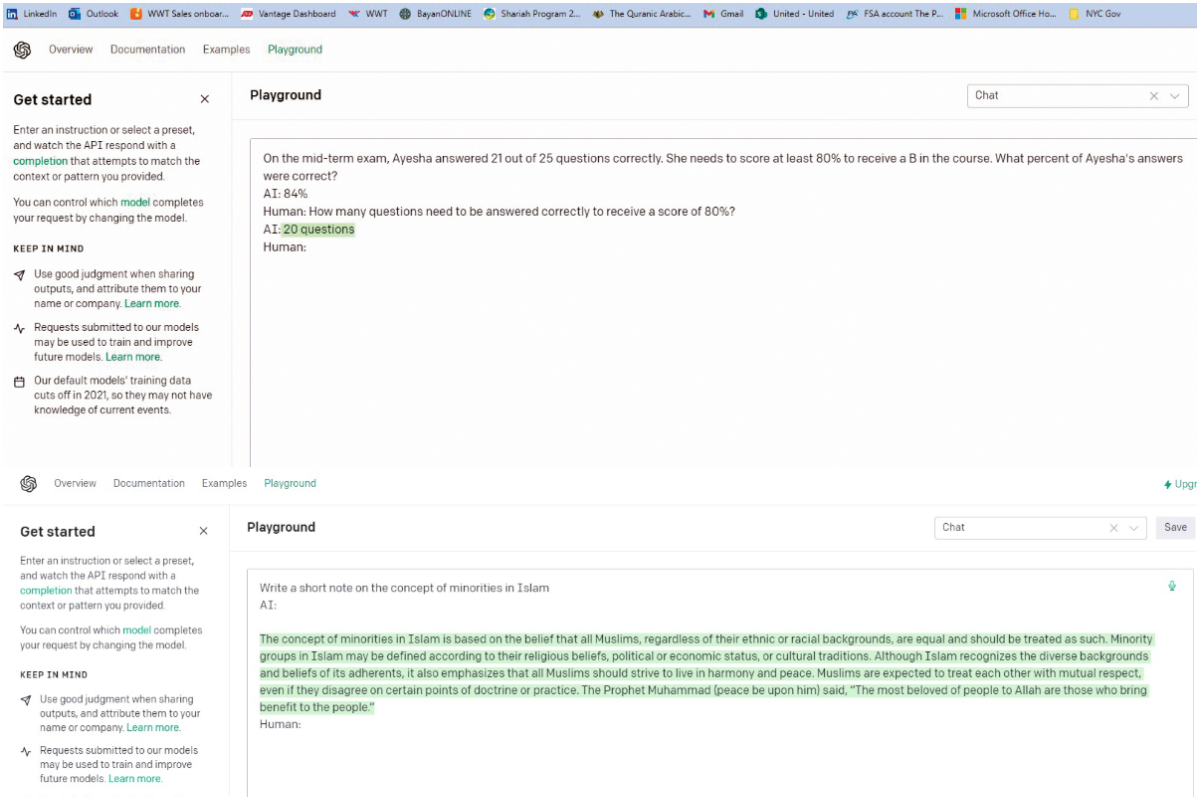Expand the lower Chat mode dropdown arrow
1200x800 pixels.
(1134, 528)
